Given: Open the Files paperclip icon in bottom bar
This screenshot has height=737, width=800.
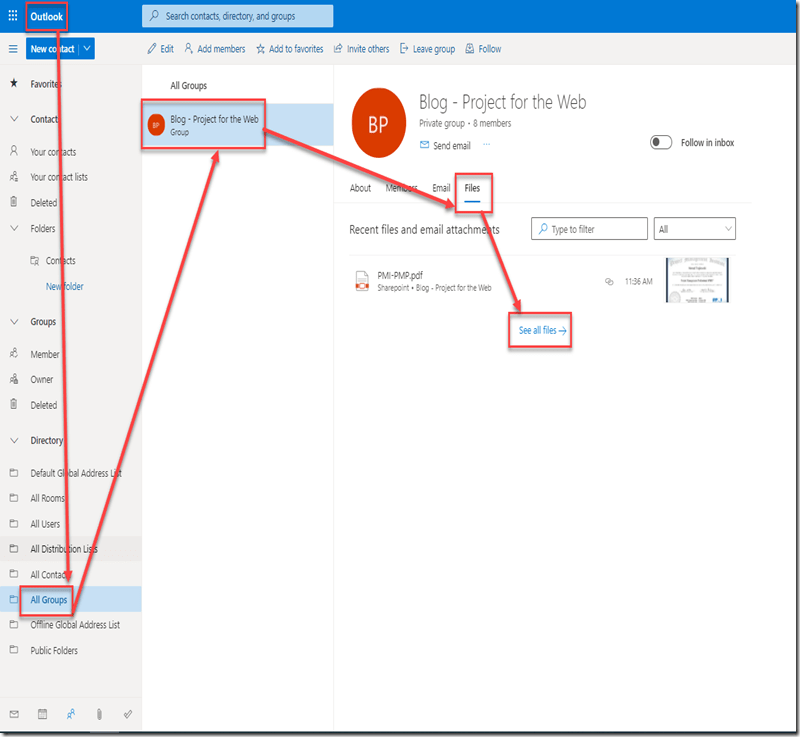Looking at the screenshot, I should tap(99, 714).
